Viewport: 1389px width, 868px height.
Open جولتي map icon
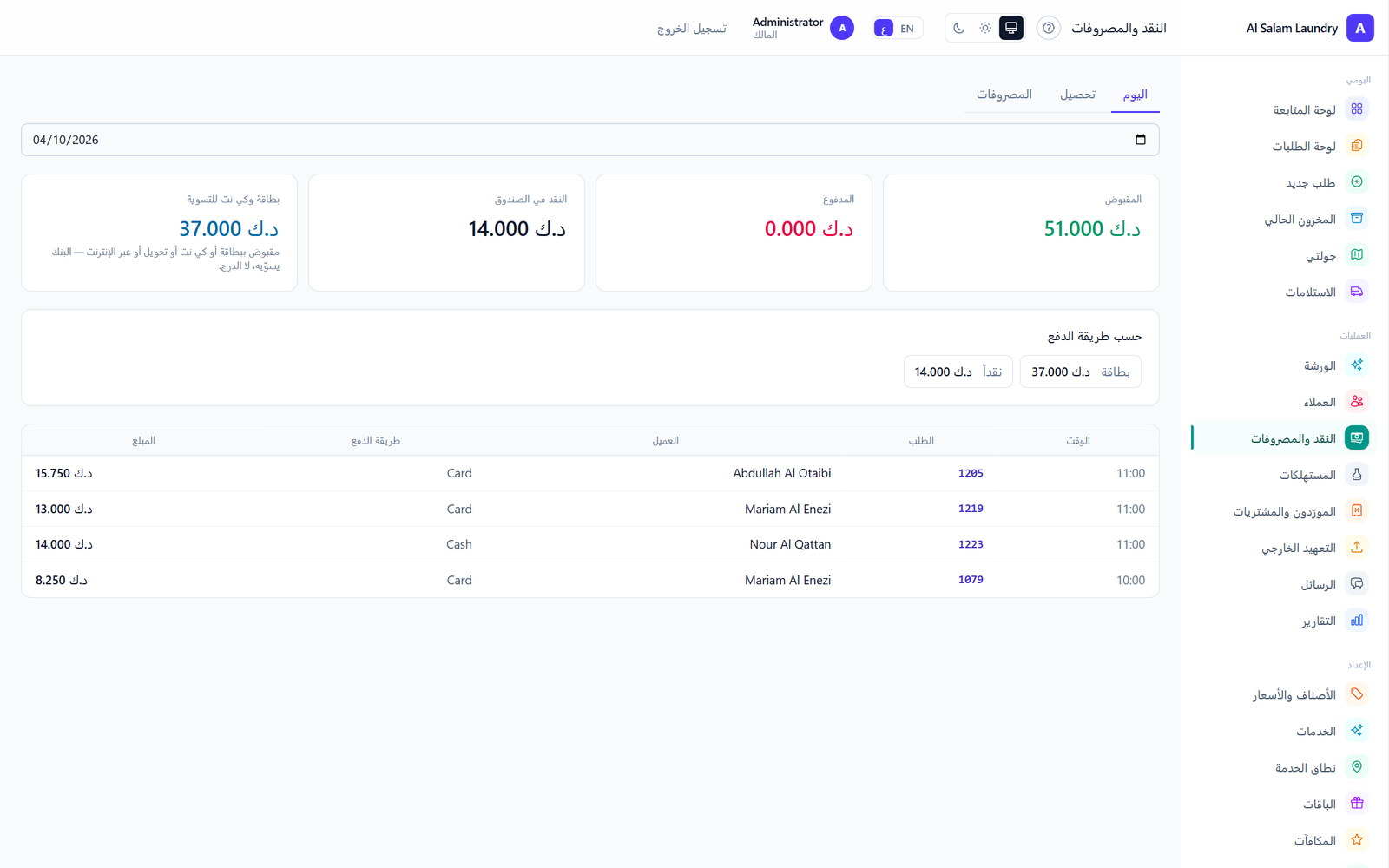point(1357,255)
